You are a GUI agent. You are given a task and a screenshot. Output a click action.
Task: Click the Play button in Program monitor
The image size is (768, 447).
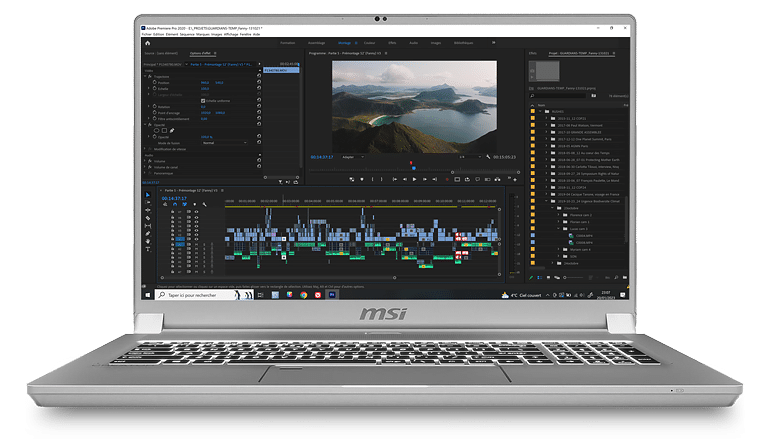coord(412,179)
